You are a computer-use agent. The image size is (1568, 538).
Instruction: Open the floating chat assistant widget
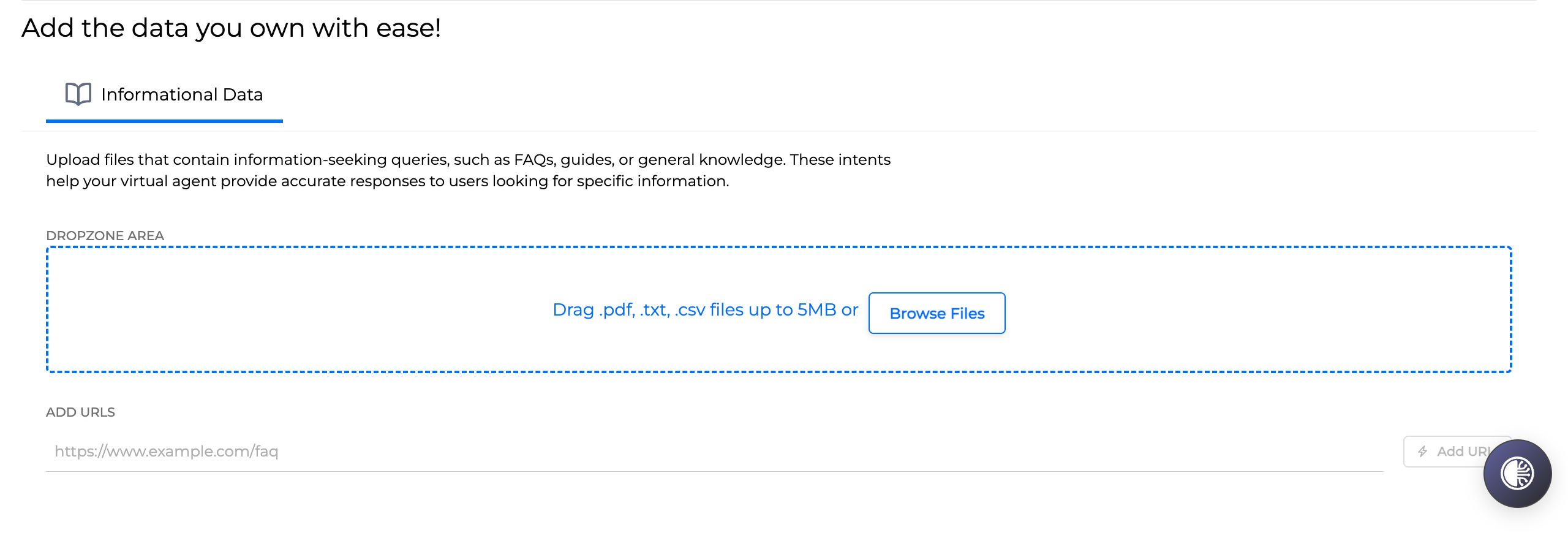pyautogui.click(x=1517, y=474)
